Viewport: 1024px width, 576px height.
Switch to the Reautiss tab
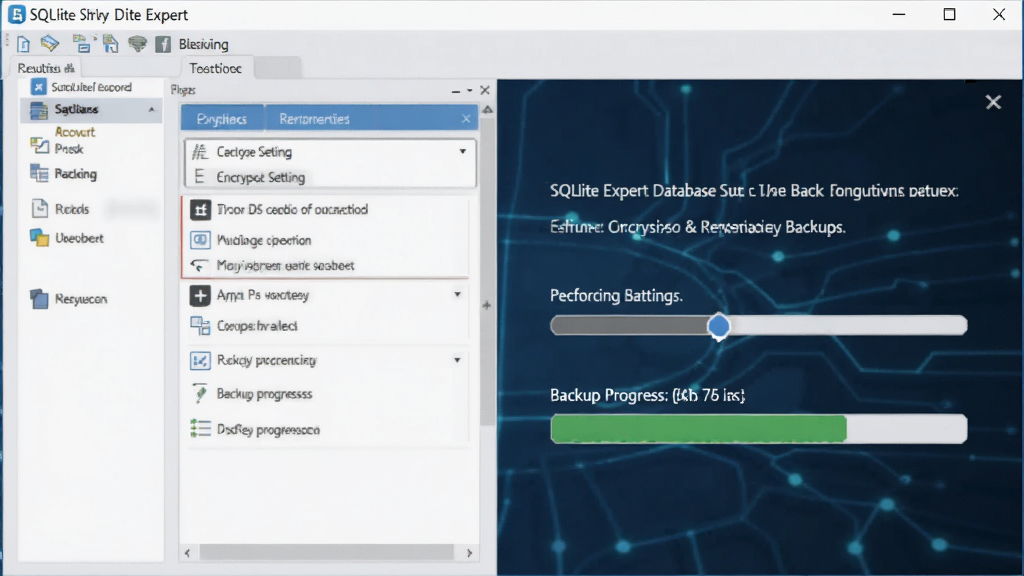(46, 68)
